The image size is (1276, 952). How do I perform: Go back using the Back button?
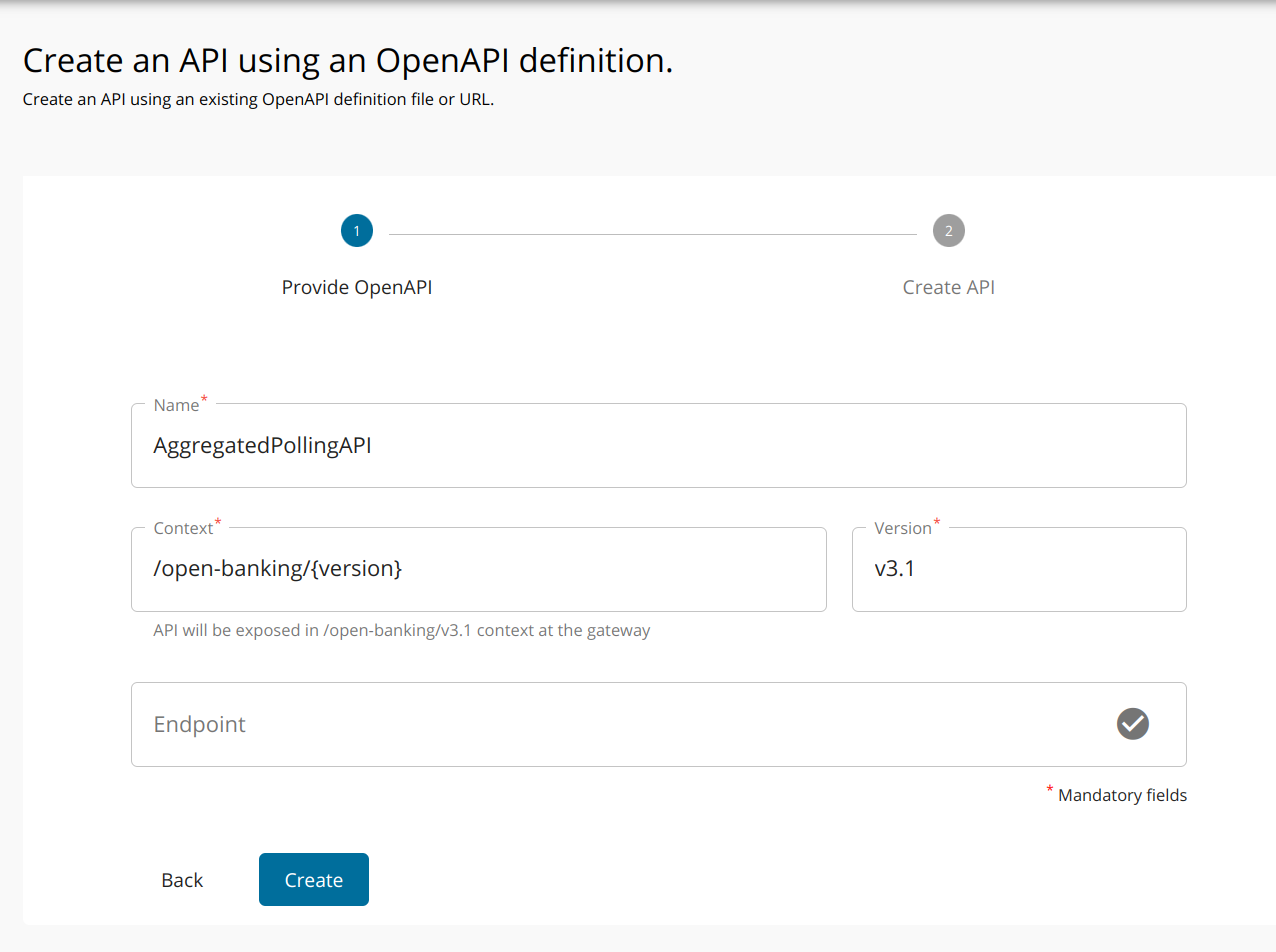[x=182, y=880]
